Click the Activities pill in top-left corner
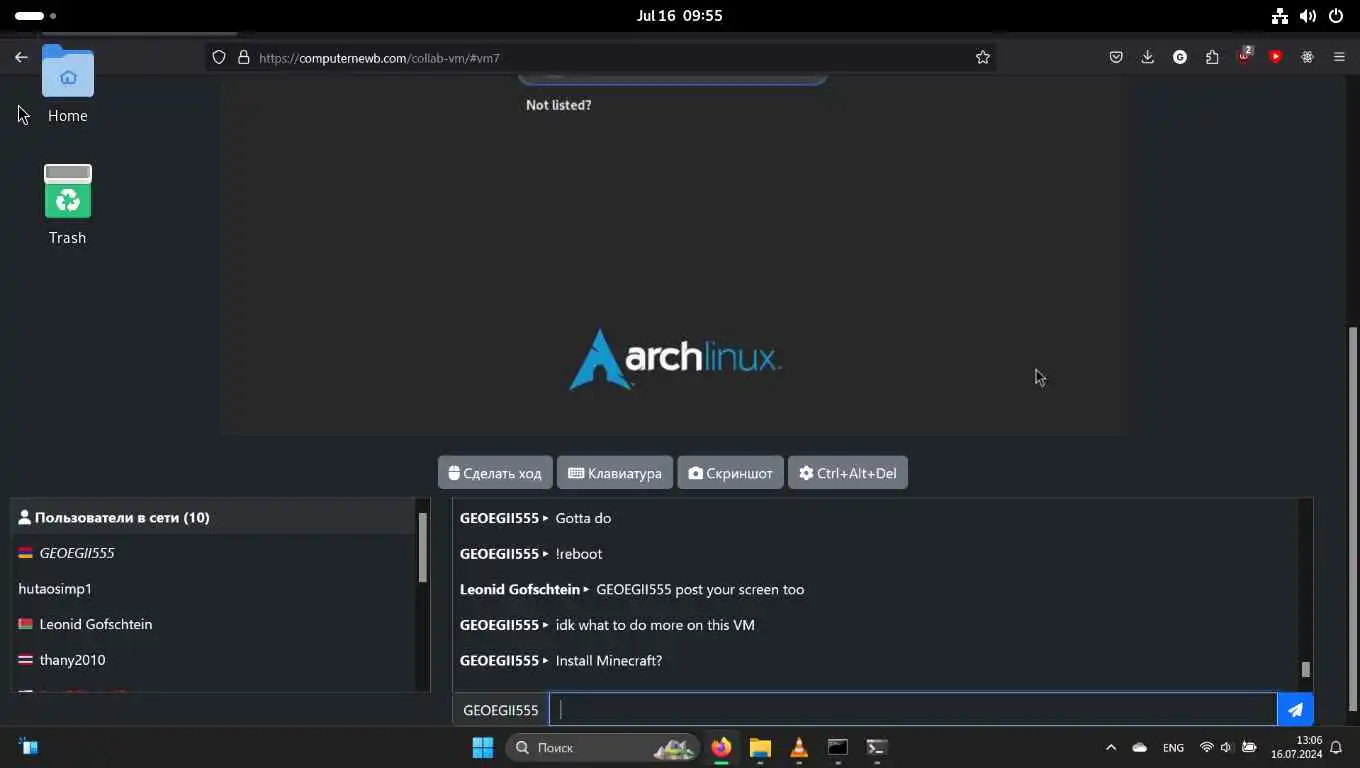Image resolution: width=1360 pixels, height=768 pixels. [35, 16]
